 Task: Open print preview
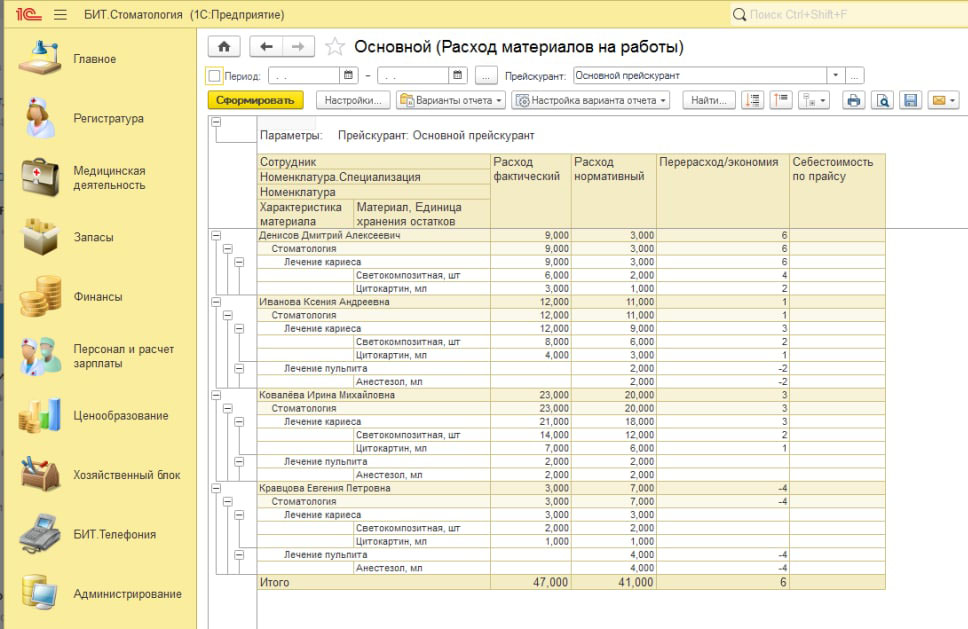tap(883, 100)
